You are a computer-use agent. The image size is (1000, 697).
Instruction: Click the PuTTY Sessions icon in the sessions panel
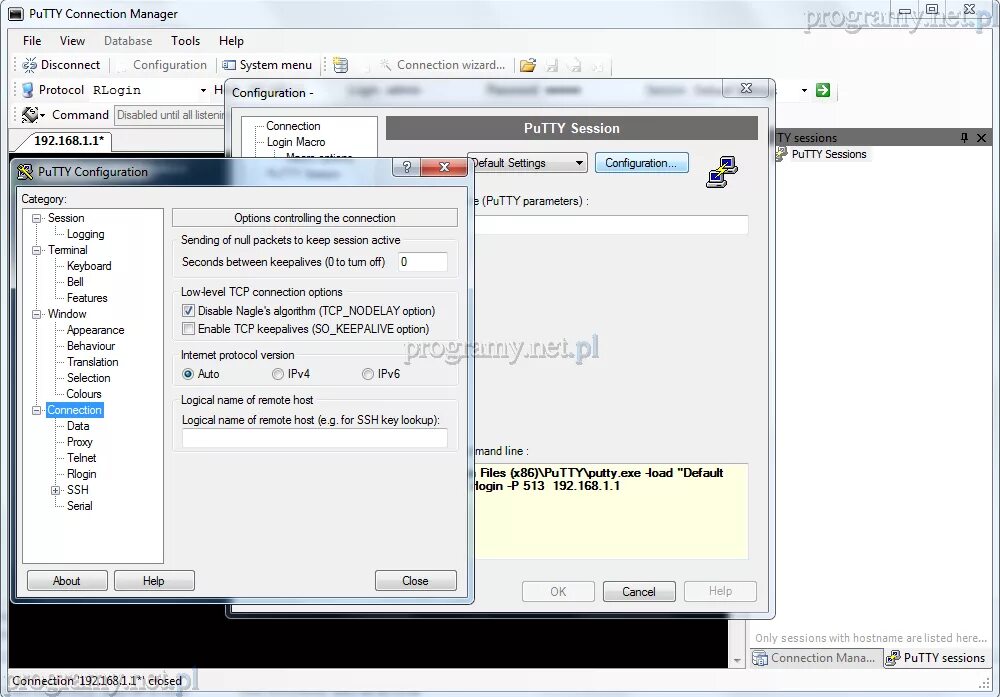pyautogui.click(x=782, y=154)
